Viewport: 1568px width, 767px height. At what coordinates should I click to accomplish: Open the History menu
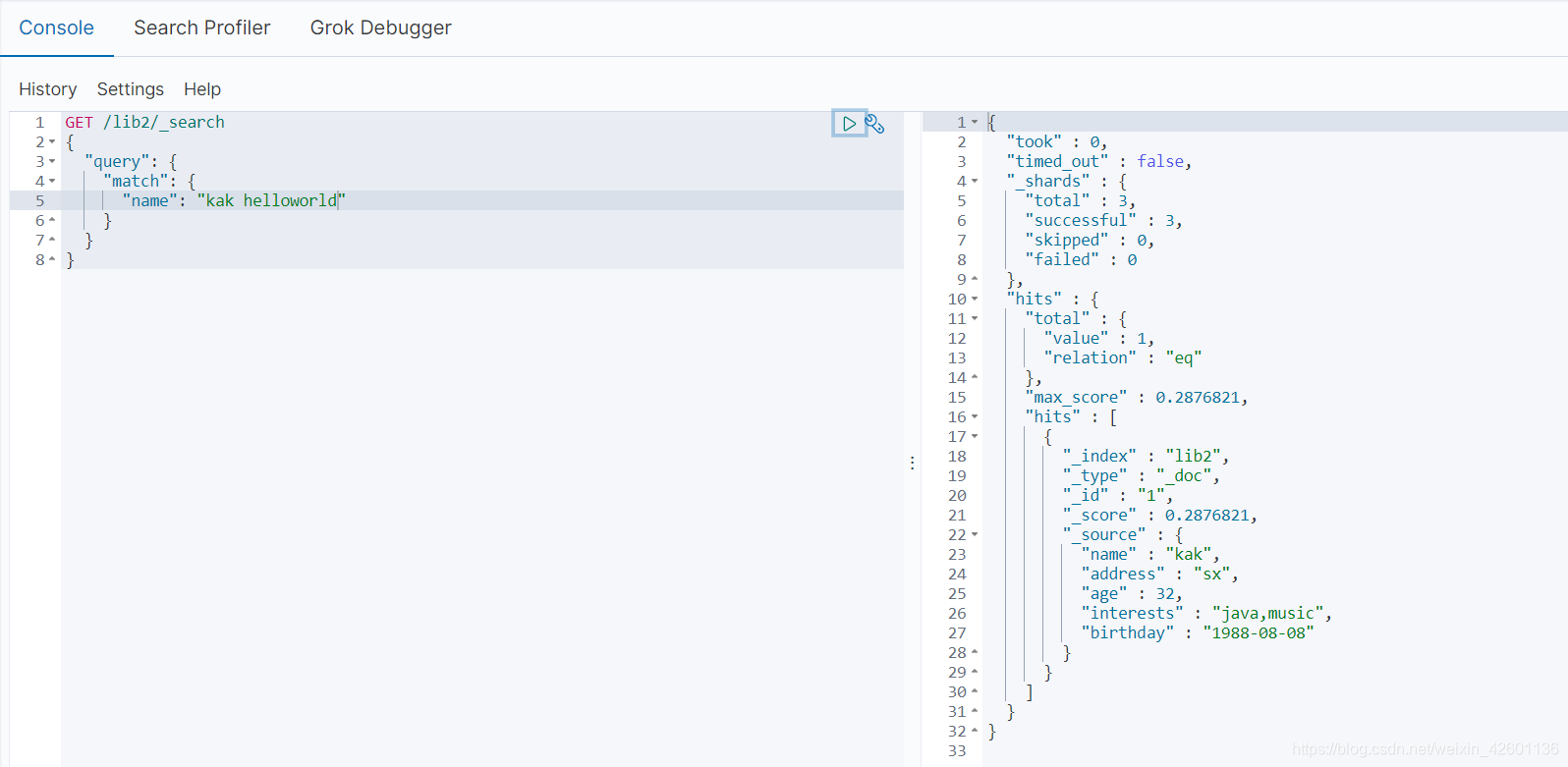tap(47, 89)
